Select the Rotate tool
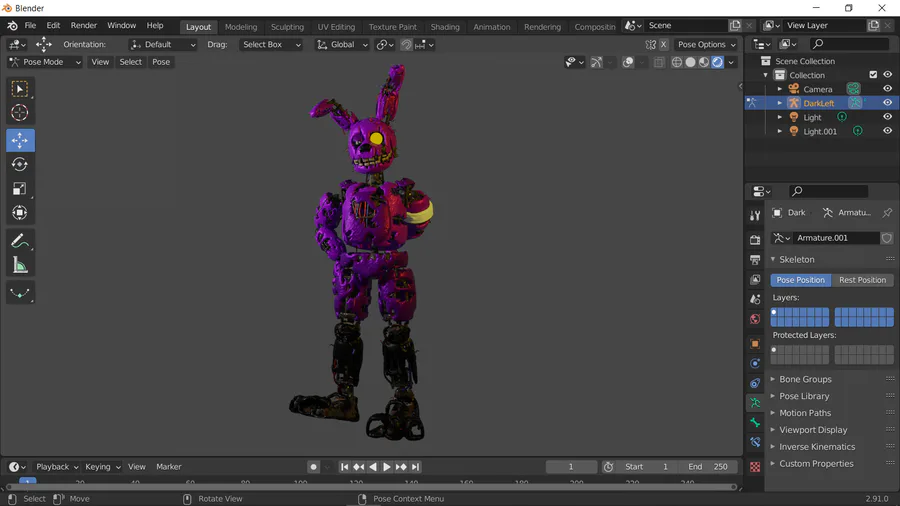900x506 pixels. [x=20, y=165]
